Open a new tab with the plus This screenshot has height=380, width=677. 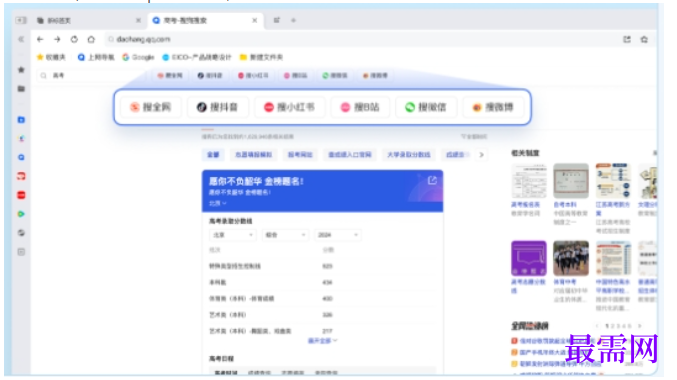tap(293, 20)
